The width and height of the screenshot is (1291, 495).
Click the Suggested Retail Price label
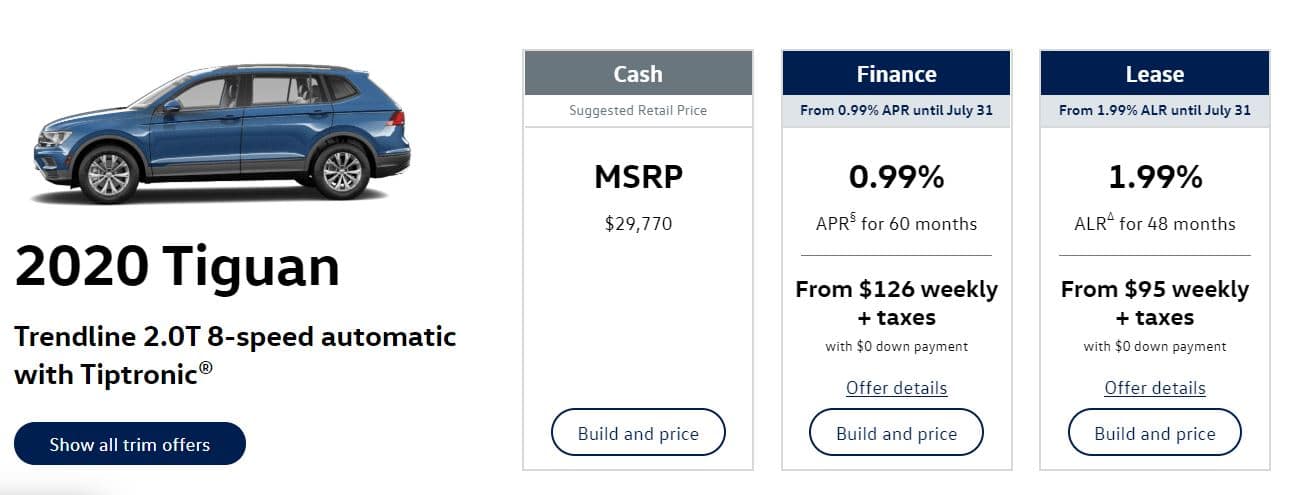[x=638, y=110]
